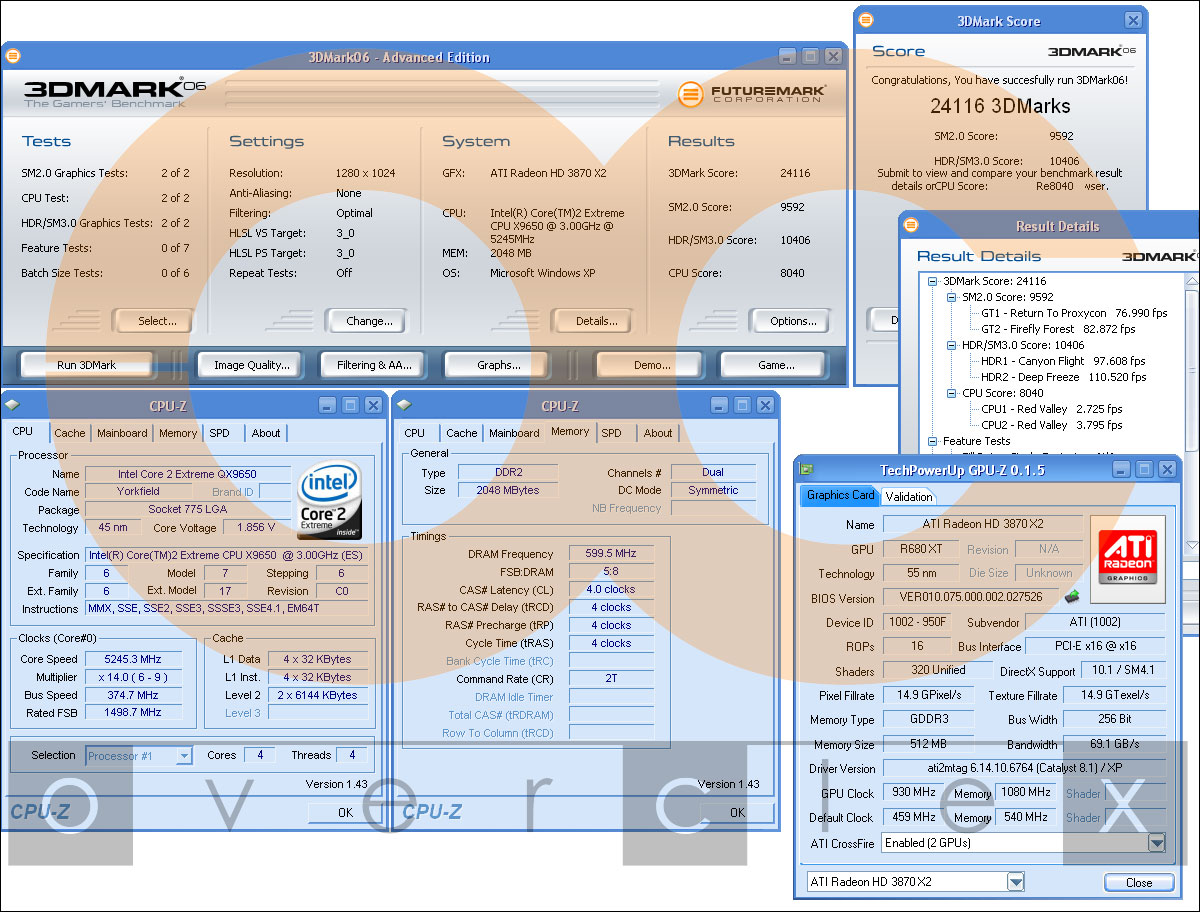
Task: Collapse the SM2.0 Score: 9592 node
Action: 951,297
